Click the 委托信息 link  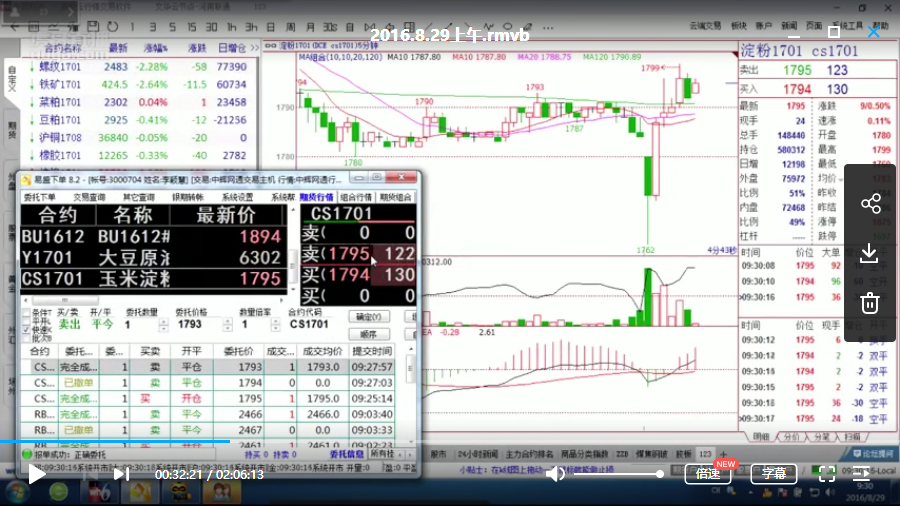347,454
